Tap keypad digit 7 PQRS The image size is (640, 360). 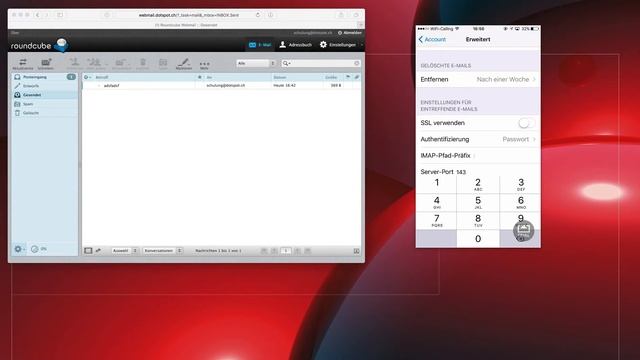click(436, 220)
